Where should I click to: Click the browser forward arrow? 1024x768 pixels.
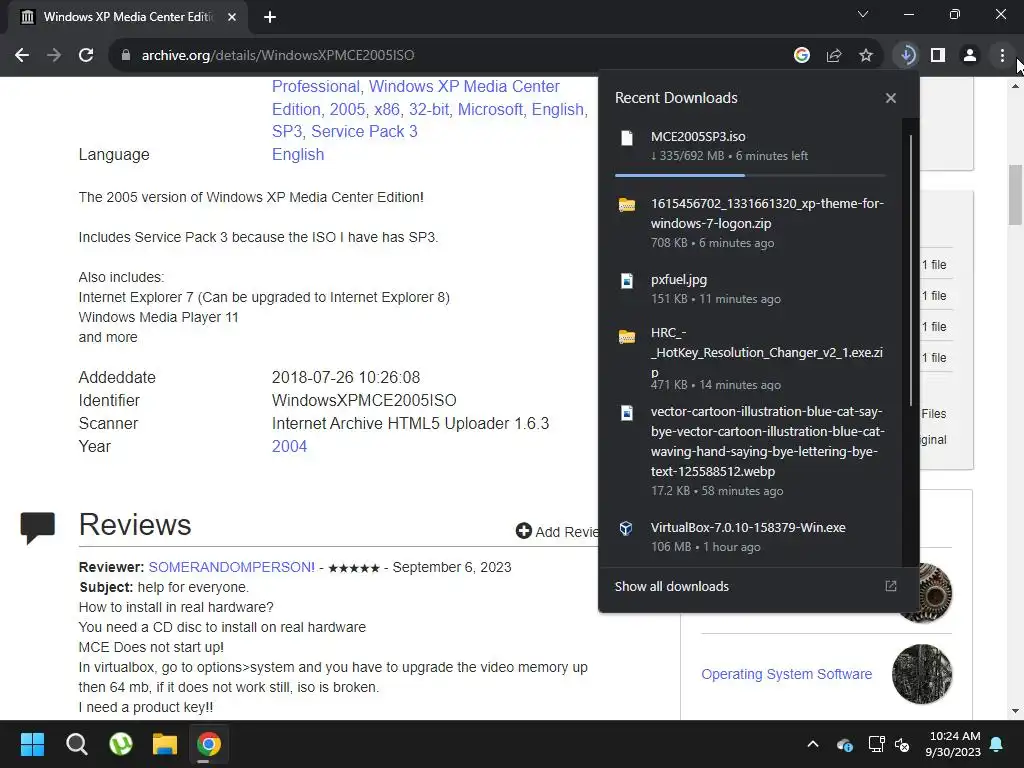[x=54, y=56]
